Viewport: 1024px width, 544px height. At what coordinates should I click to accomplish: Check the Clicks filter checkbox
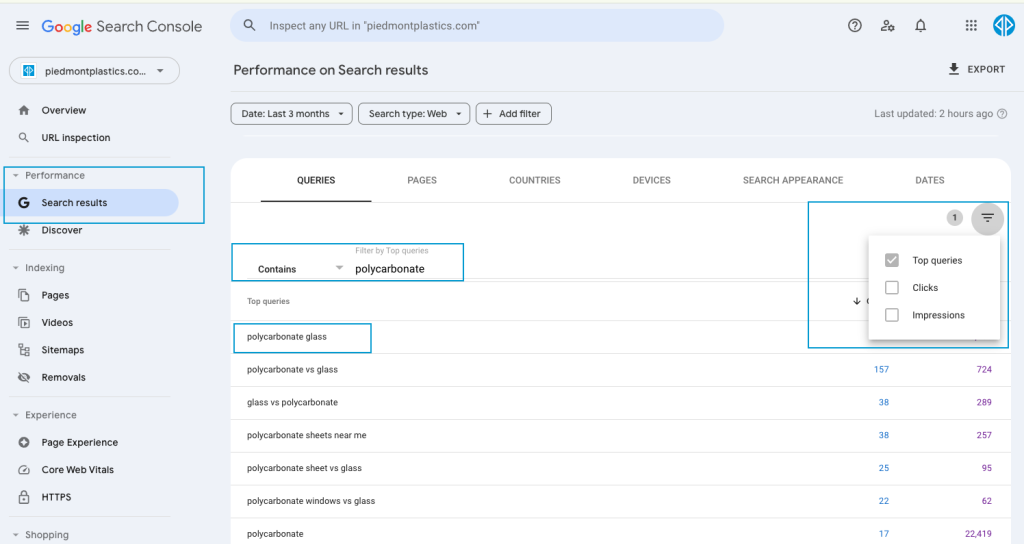point(891,287)
